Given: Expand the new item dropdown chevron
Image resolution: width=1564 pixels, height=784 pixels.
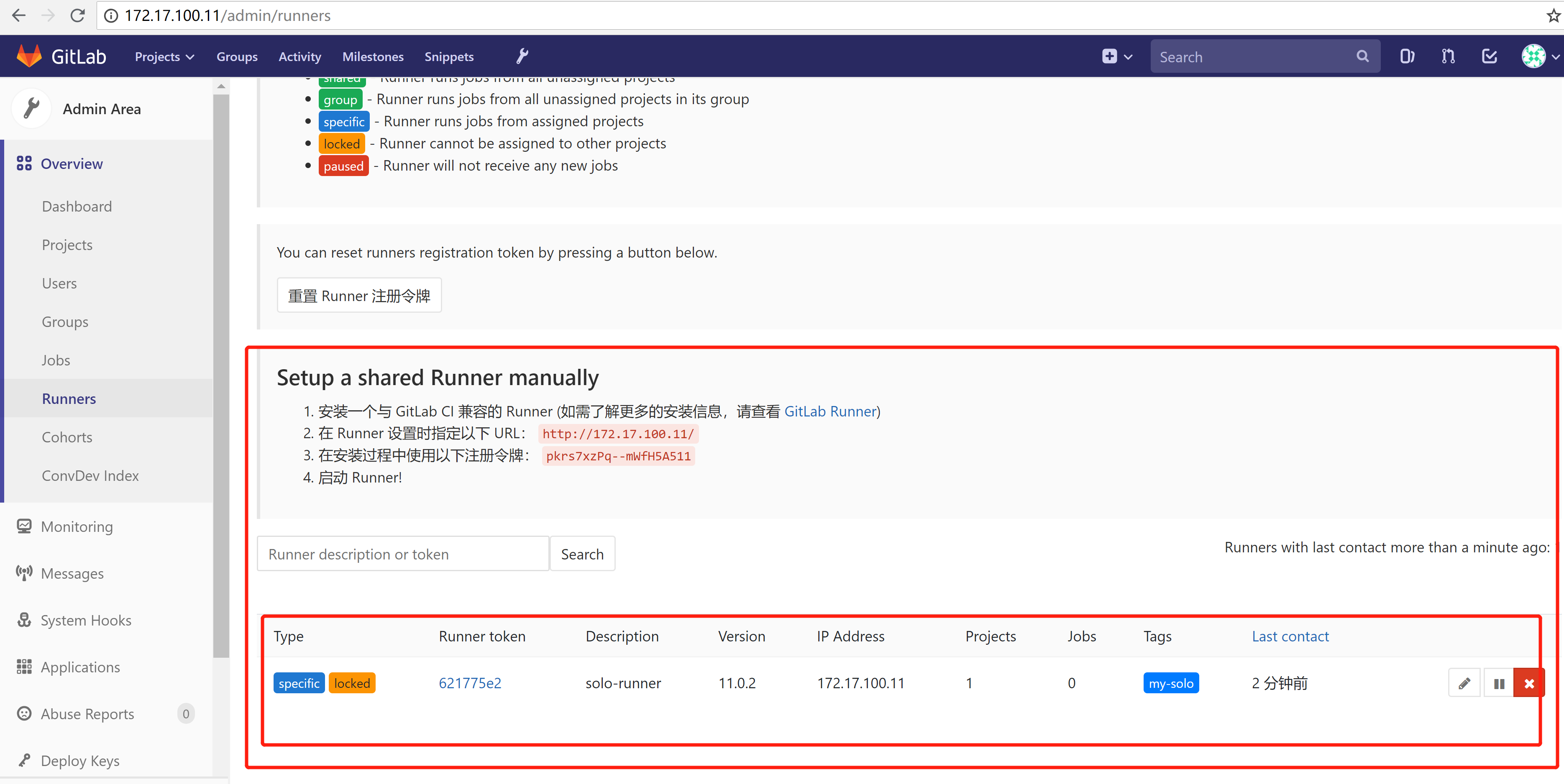Looking at the screenshot, I should [1128, 57].
